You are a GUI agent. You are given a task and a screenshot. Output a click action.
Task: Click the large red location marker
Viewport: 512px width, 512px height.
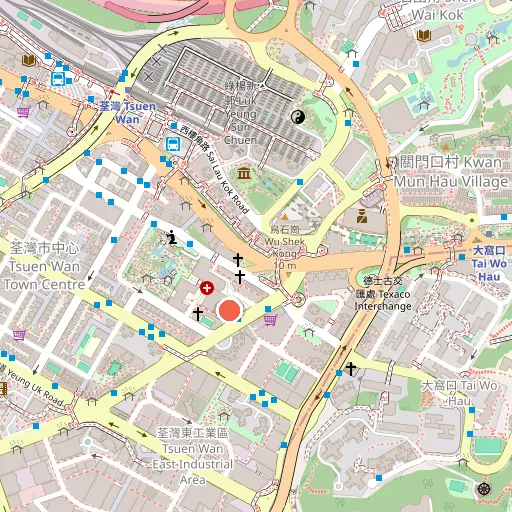coord(229,310)
